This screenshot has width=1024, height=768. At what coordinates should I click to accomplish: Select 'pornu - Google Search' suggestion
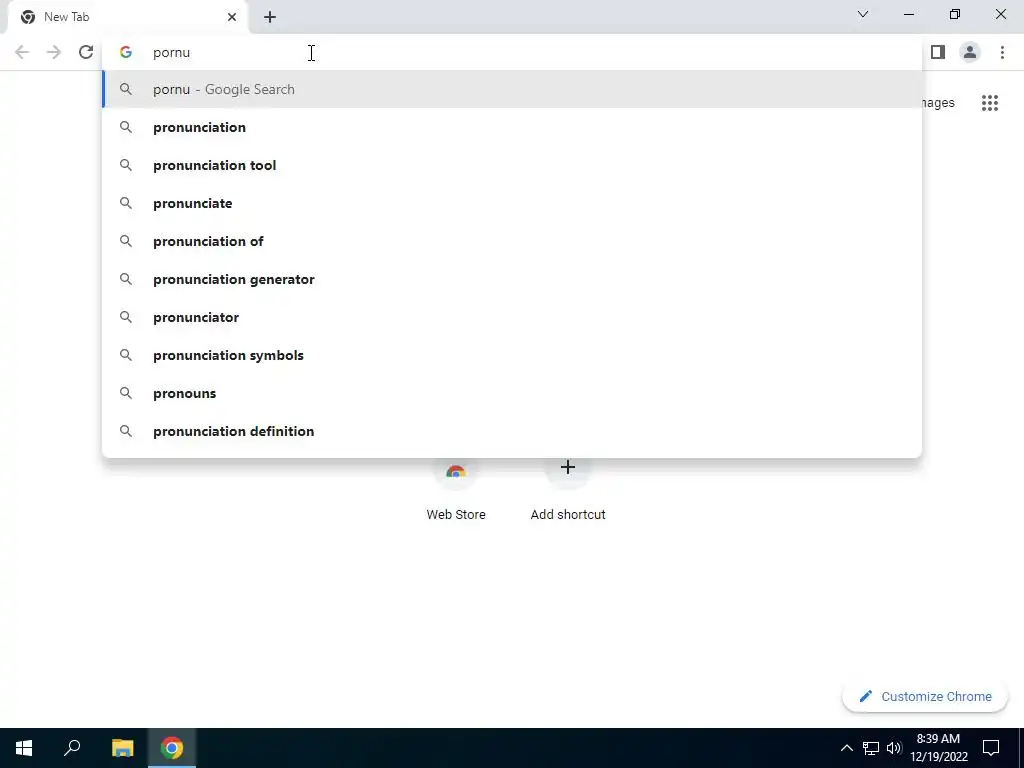click(x=512, y=89)
